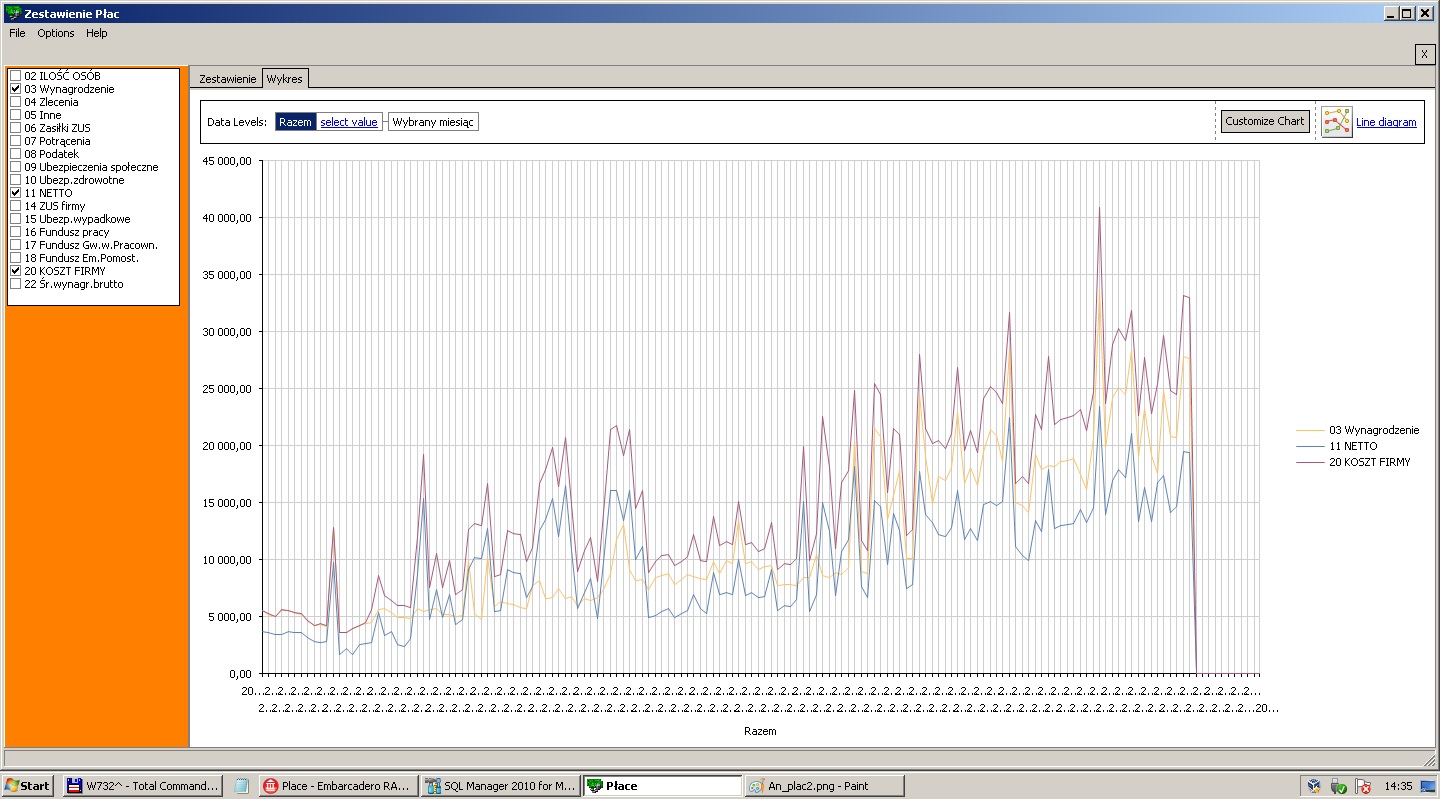Screen dimensions: 1440x799
Task: Select the Razem data level
Action: pyautogui.click(x=295, y=122)
